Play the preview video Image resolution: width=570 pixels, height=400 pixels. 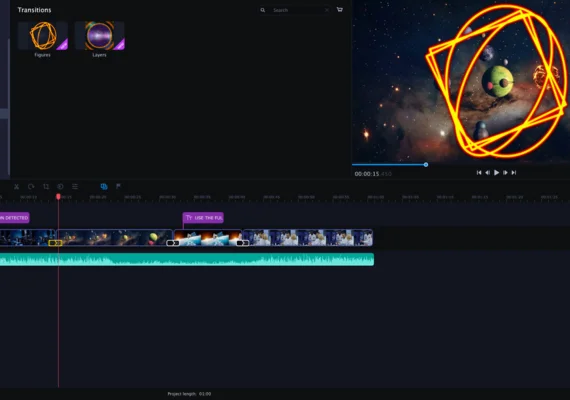click(x=496, y=173)
